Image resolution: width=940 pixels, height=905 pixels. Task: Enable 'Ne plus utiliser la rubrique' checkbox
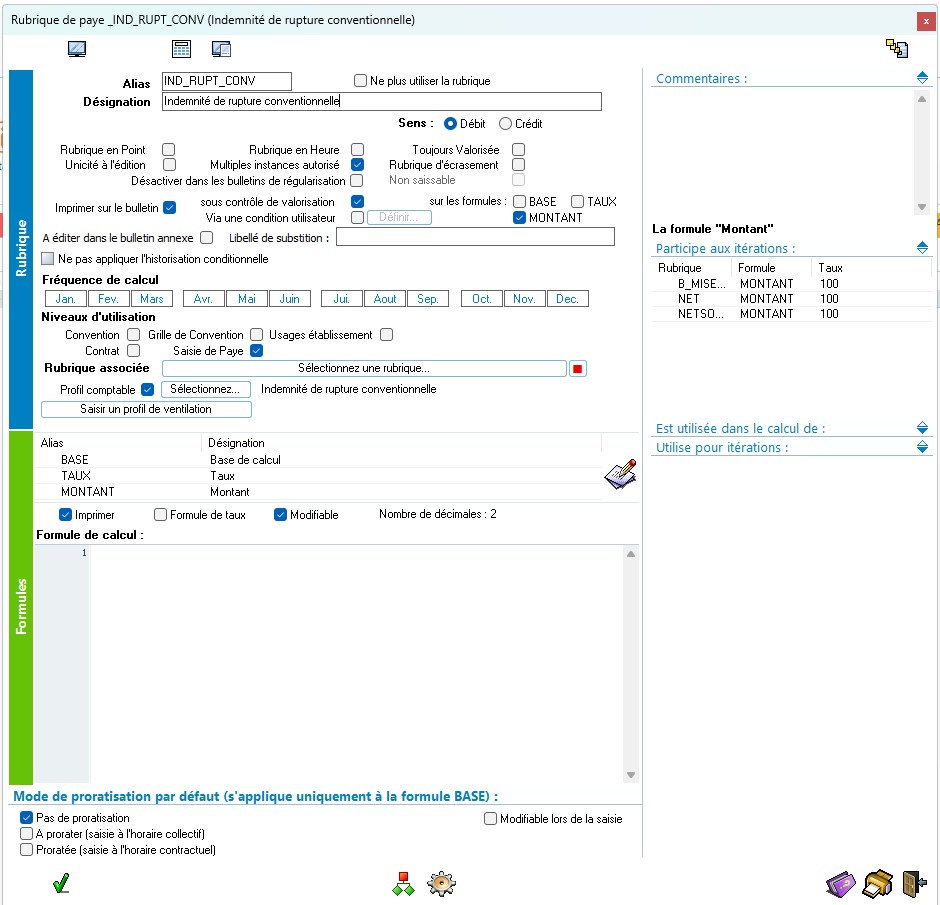click(x=361, y=81)
